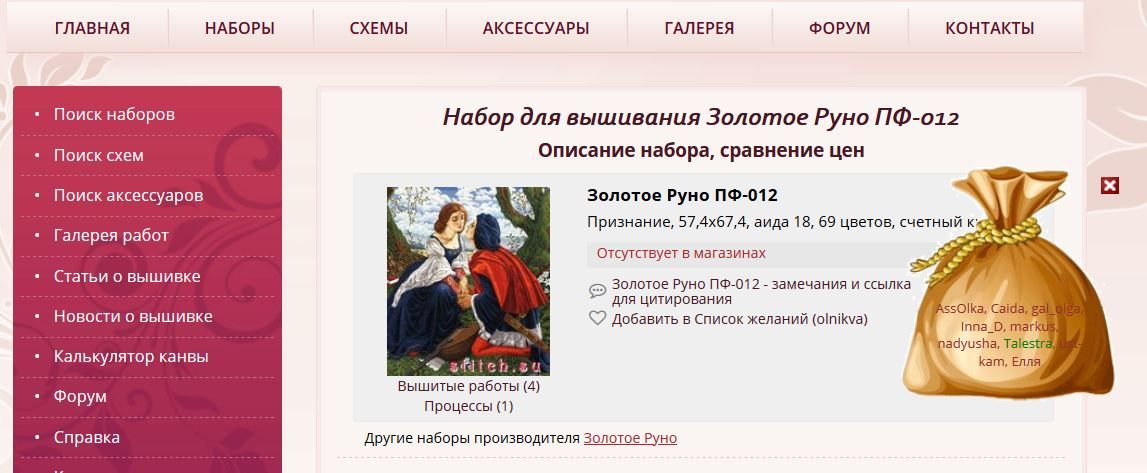Click the speech bubble comment icon
Image resolution: width=1147 pixels, height=473 pixels.
pos(598,291)
